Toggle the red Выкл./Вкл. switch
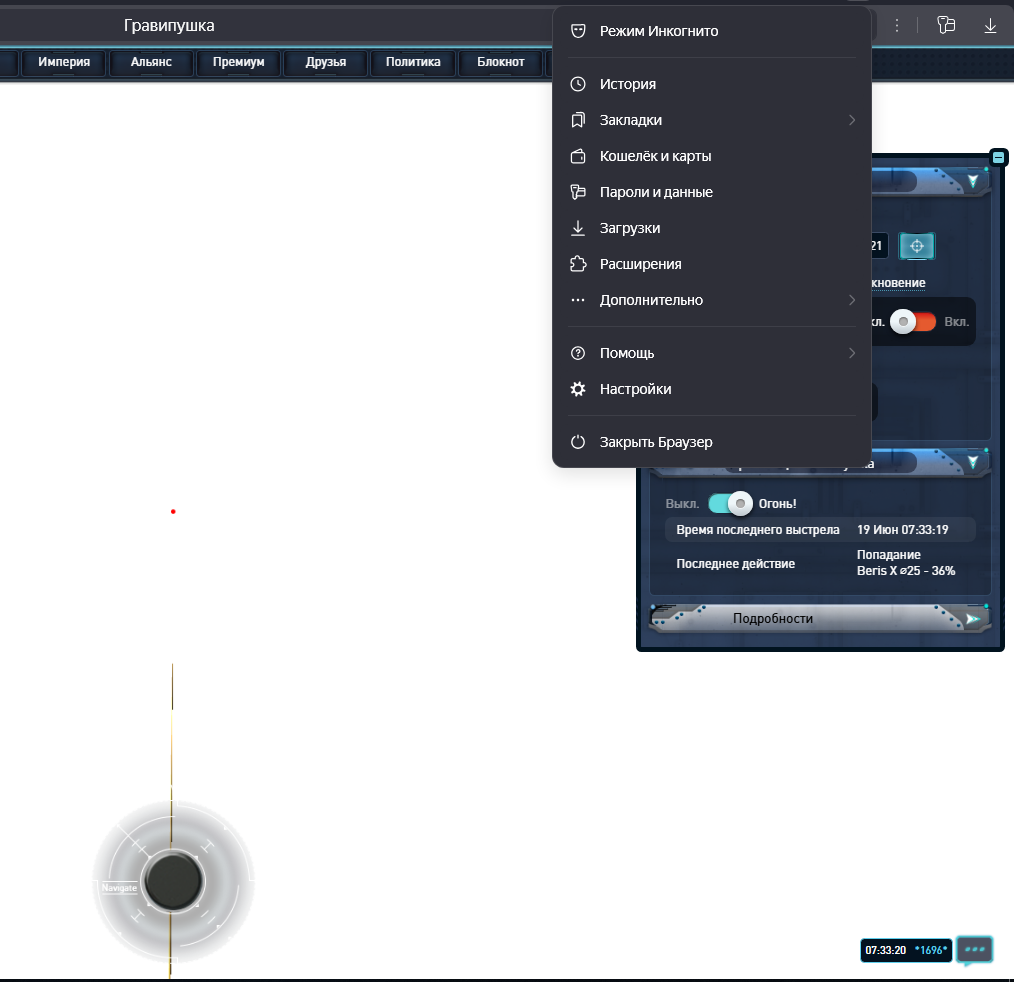1014x982 pixels. (x=914, y=322)
